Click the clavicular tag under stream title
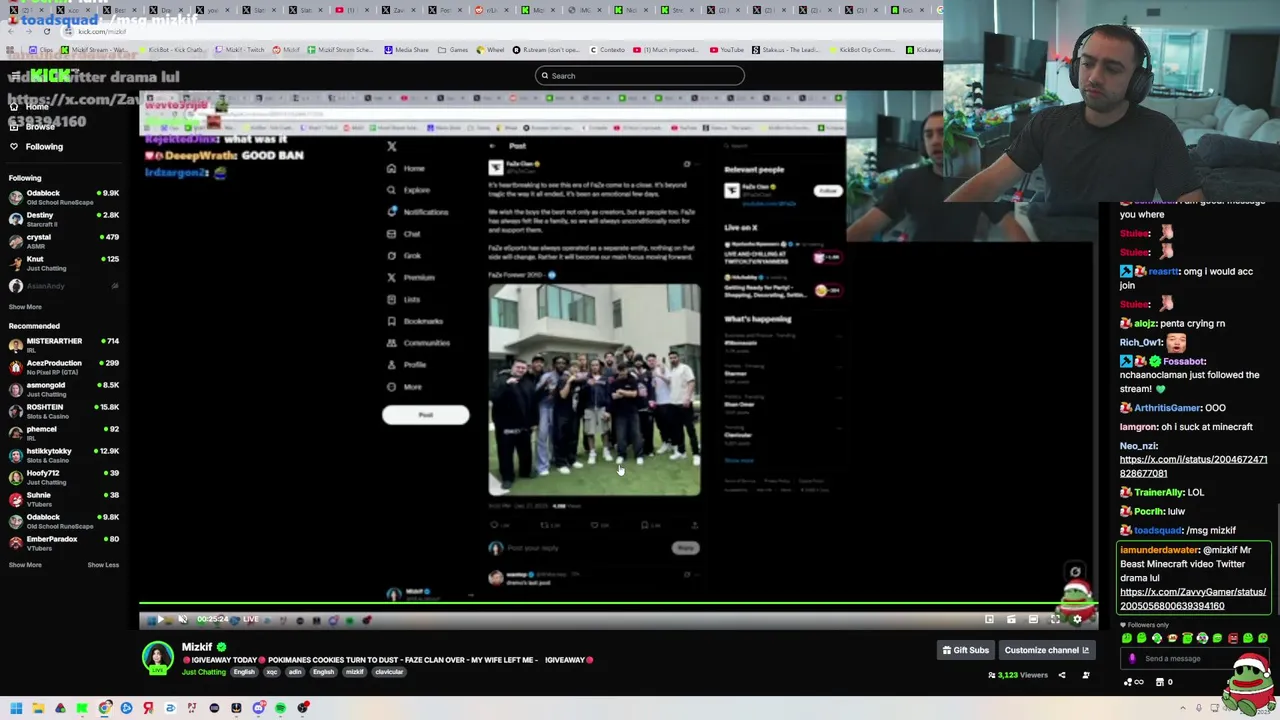The height and width of the screenshot is (720, 1280). (x=389, y=672)
